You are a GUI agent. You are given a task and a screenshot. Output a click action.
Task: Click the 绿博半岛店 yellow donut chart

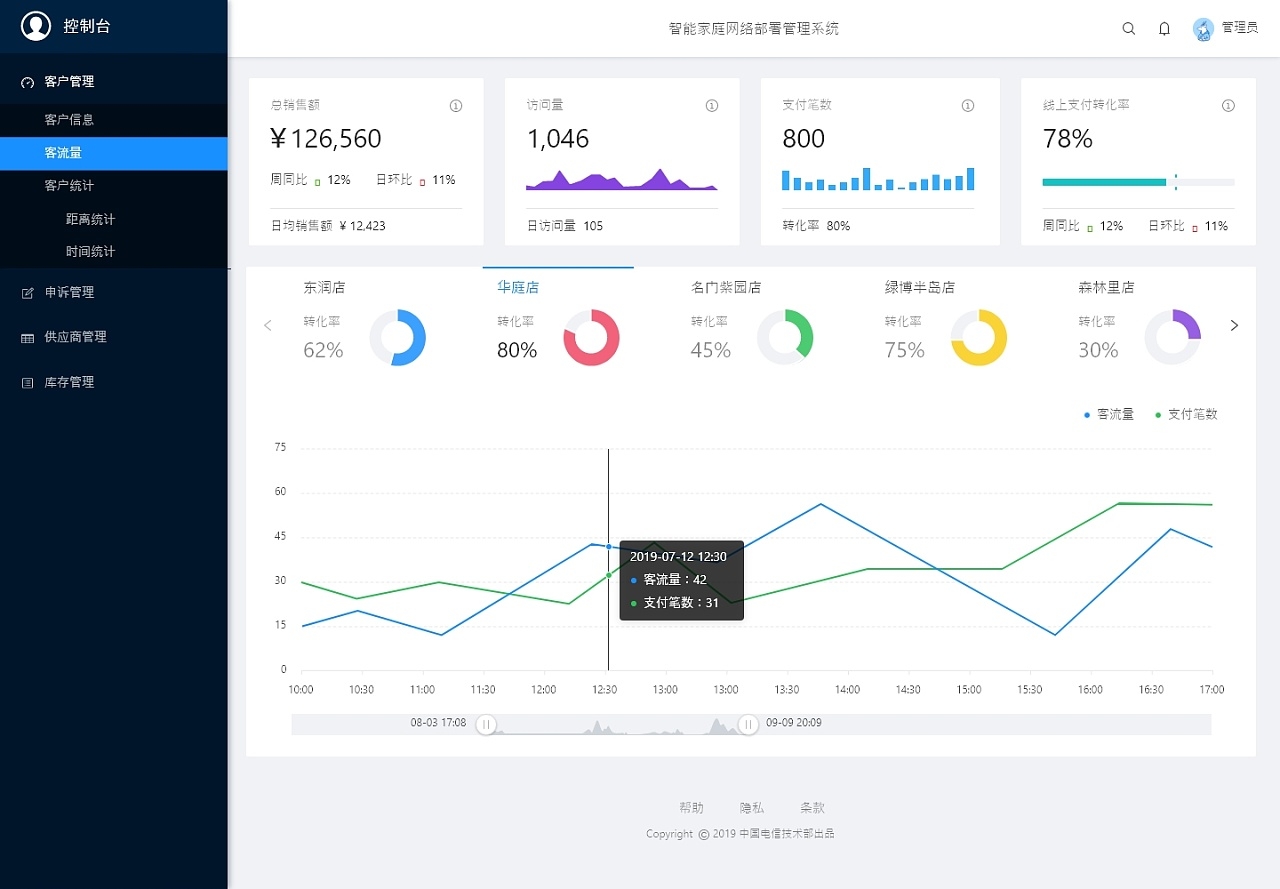pos(979,338)
